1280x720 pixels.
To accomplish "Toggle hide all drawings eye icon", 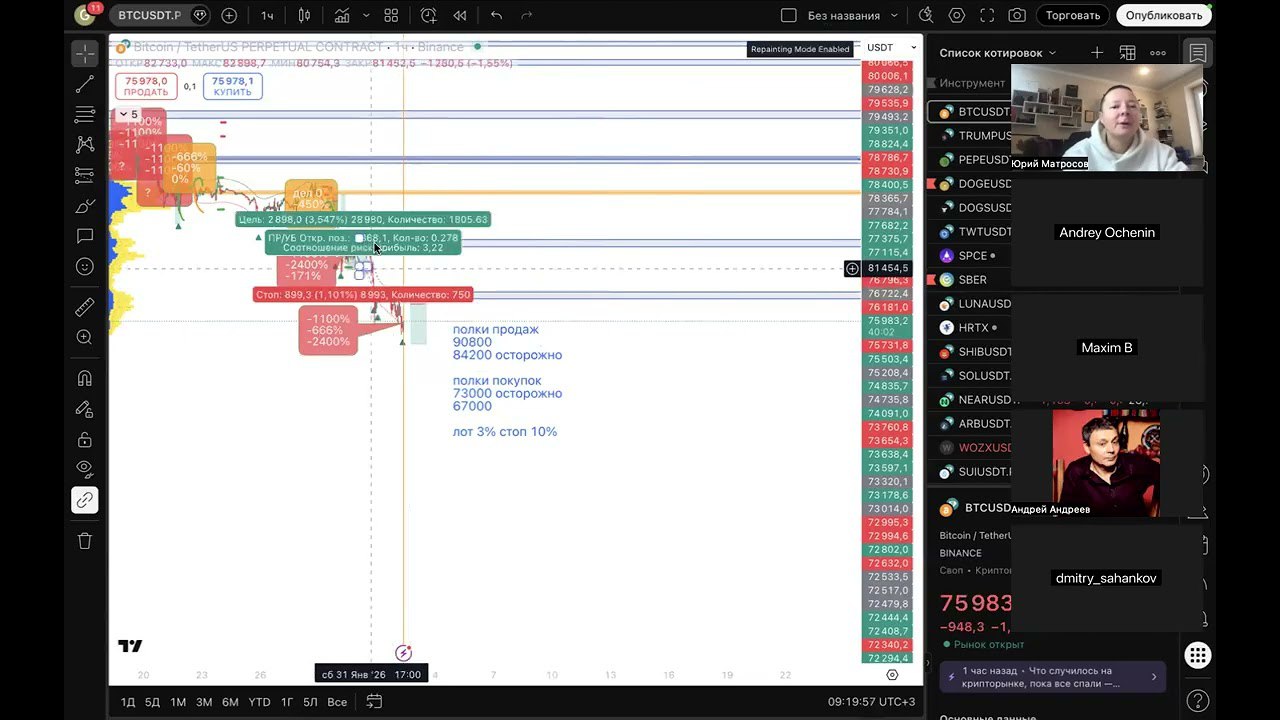I will pyautogui.click(x=85, y=468).
